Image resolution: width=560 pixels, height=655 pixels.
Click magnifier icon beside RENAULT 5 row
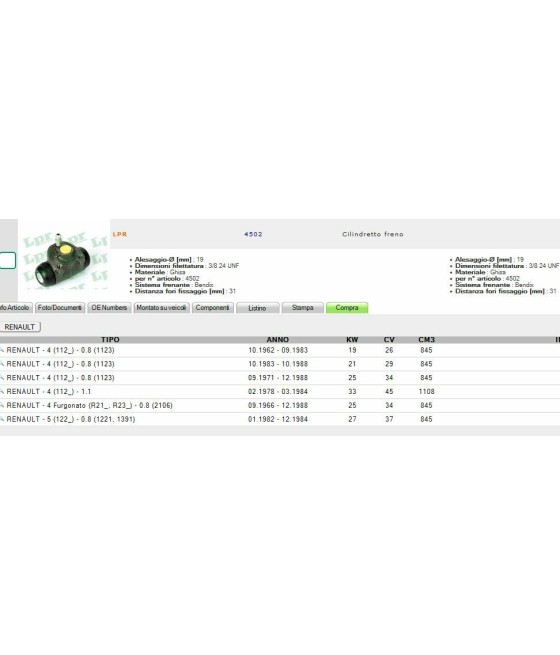coord(2,419)
